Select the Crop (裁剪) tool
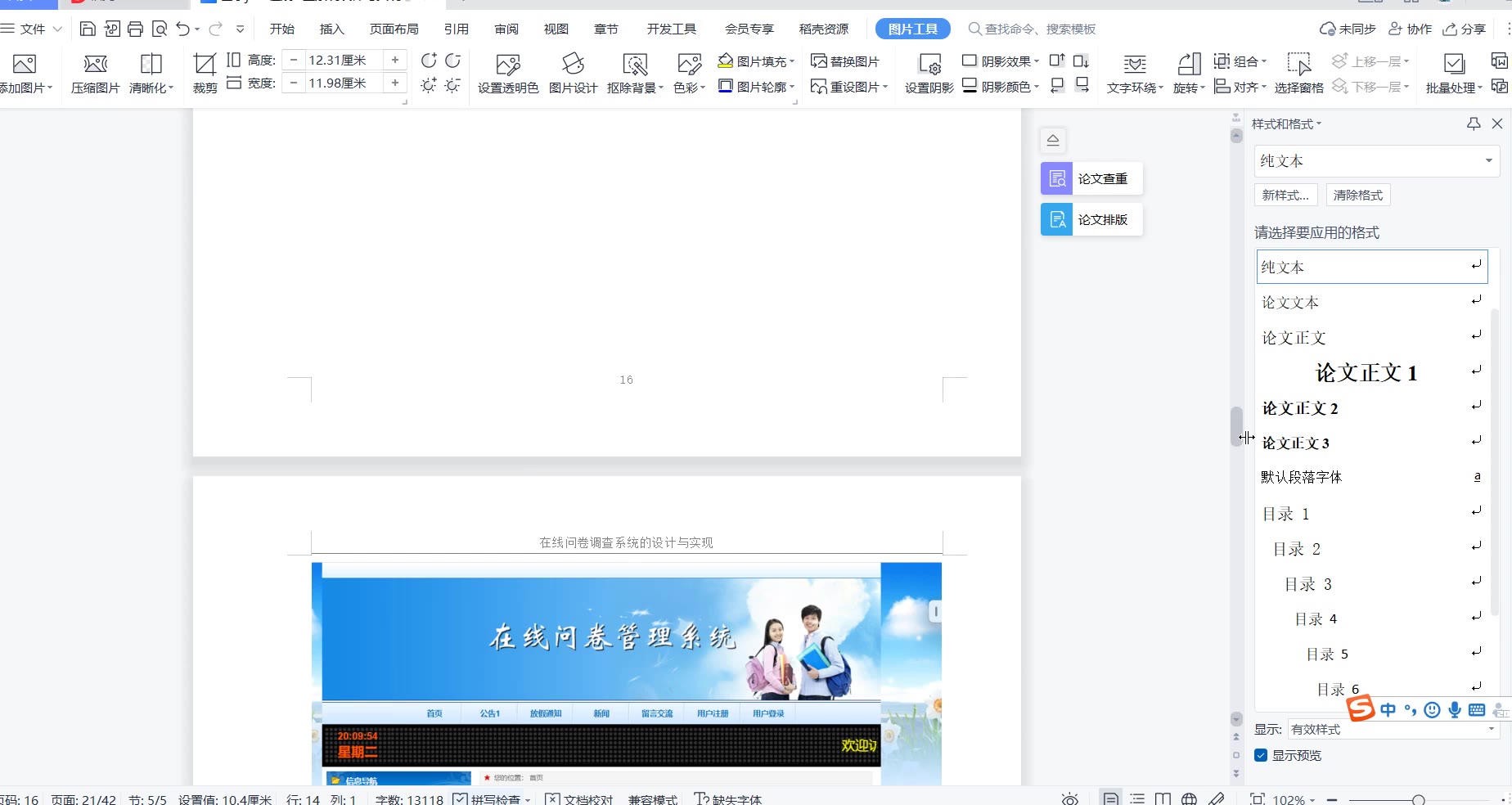The width and height of the screenshot is (1512, 805). (205, 74)
